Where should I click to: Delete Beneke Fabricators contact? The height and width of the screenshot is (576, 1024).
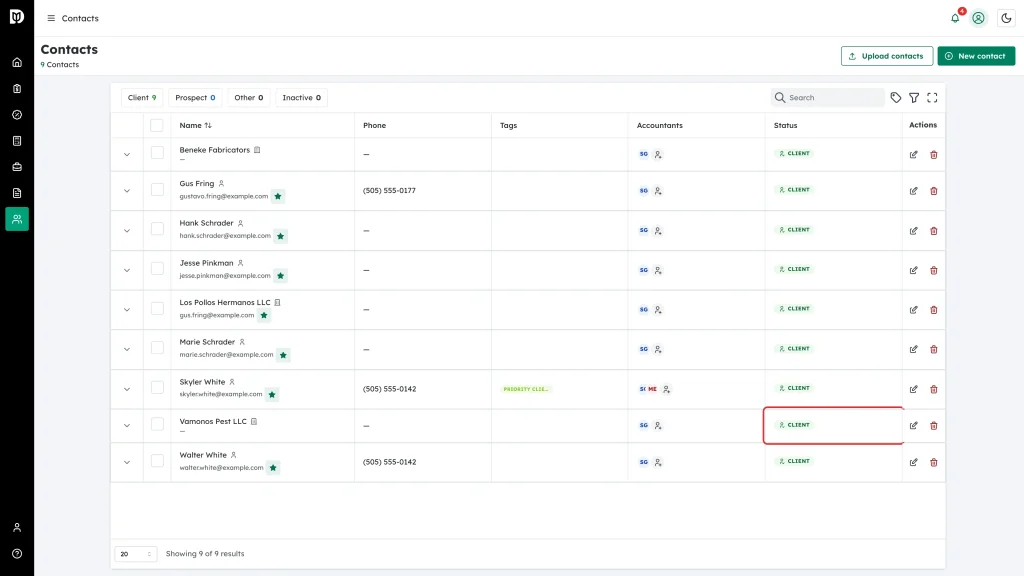(934, 155)
